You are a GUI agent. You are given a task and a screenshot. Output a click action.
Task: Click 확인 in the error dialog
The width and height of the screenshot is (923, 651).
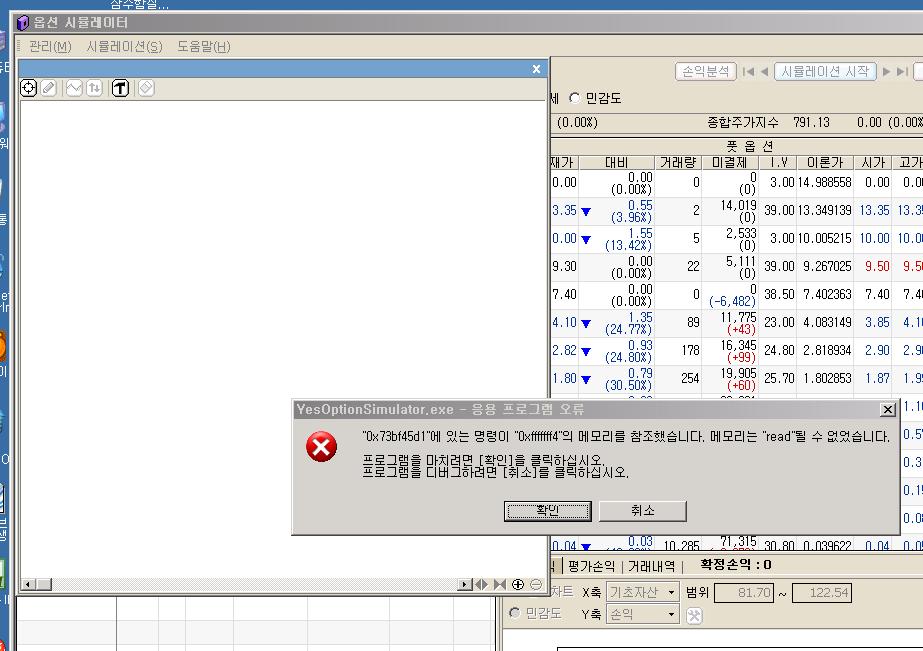(549, 510)
